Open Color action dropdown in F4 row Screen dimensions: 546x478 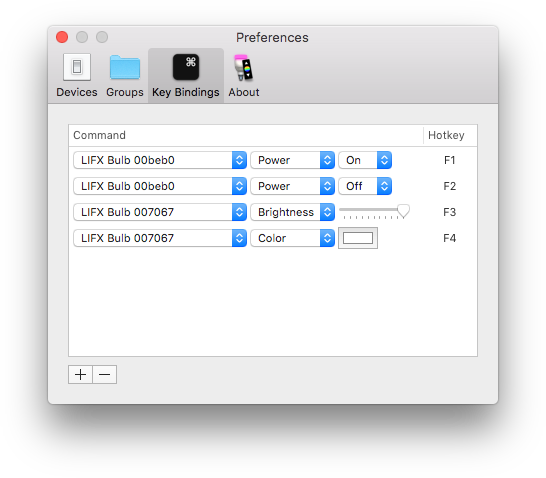coord(292,238)
